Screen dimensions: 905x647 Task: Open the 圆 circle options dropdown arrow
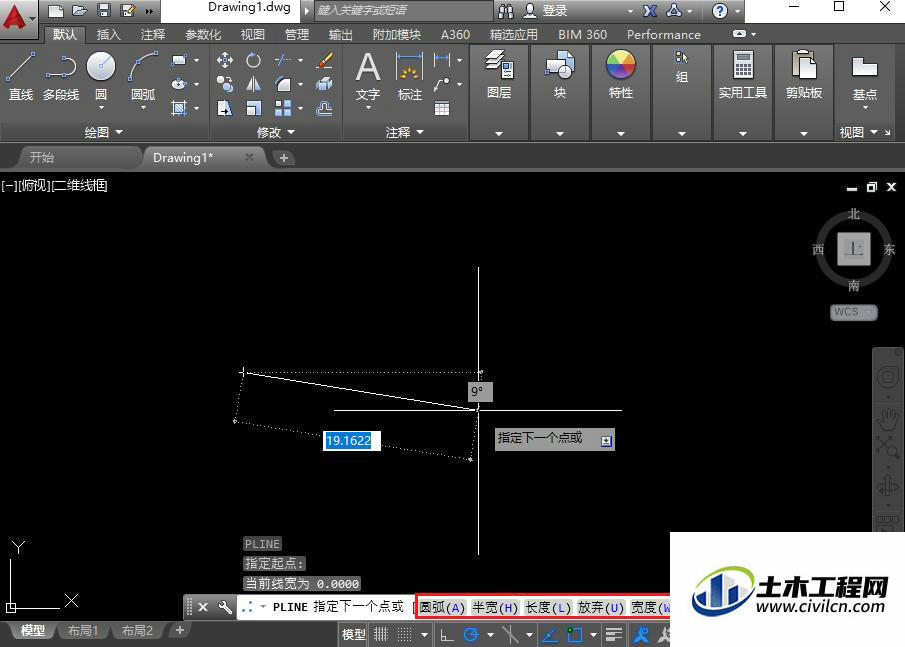coord(101,108)
